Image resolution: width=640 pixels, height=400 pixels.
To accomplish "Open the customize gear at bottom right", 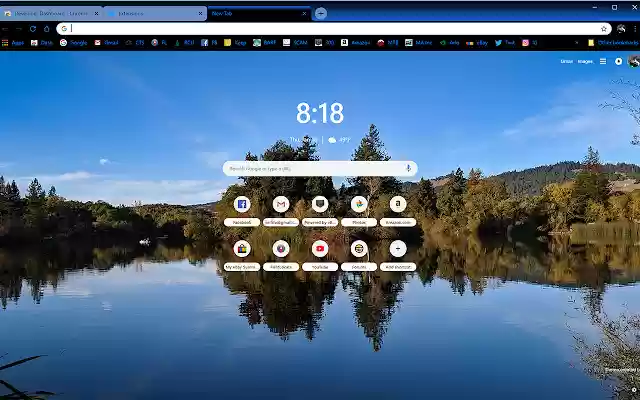I will [635, 391].
